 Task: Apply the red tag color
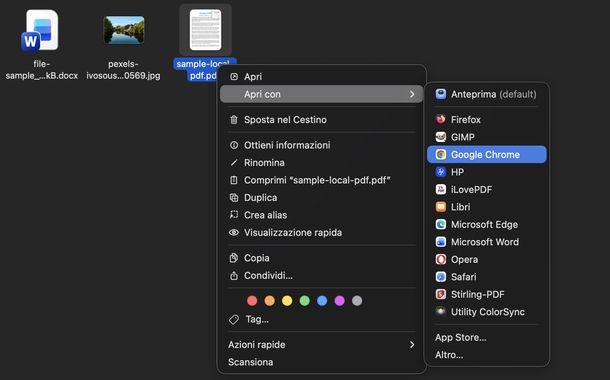[252, 301]
